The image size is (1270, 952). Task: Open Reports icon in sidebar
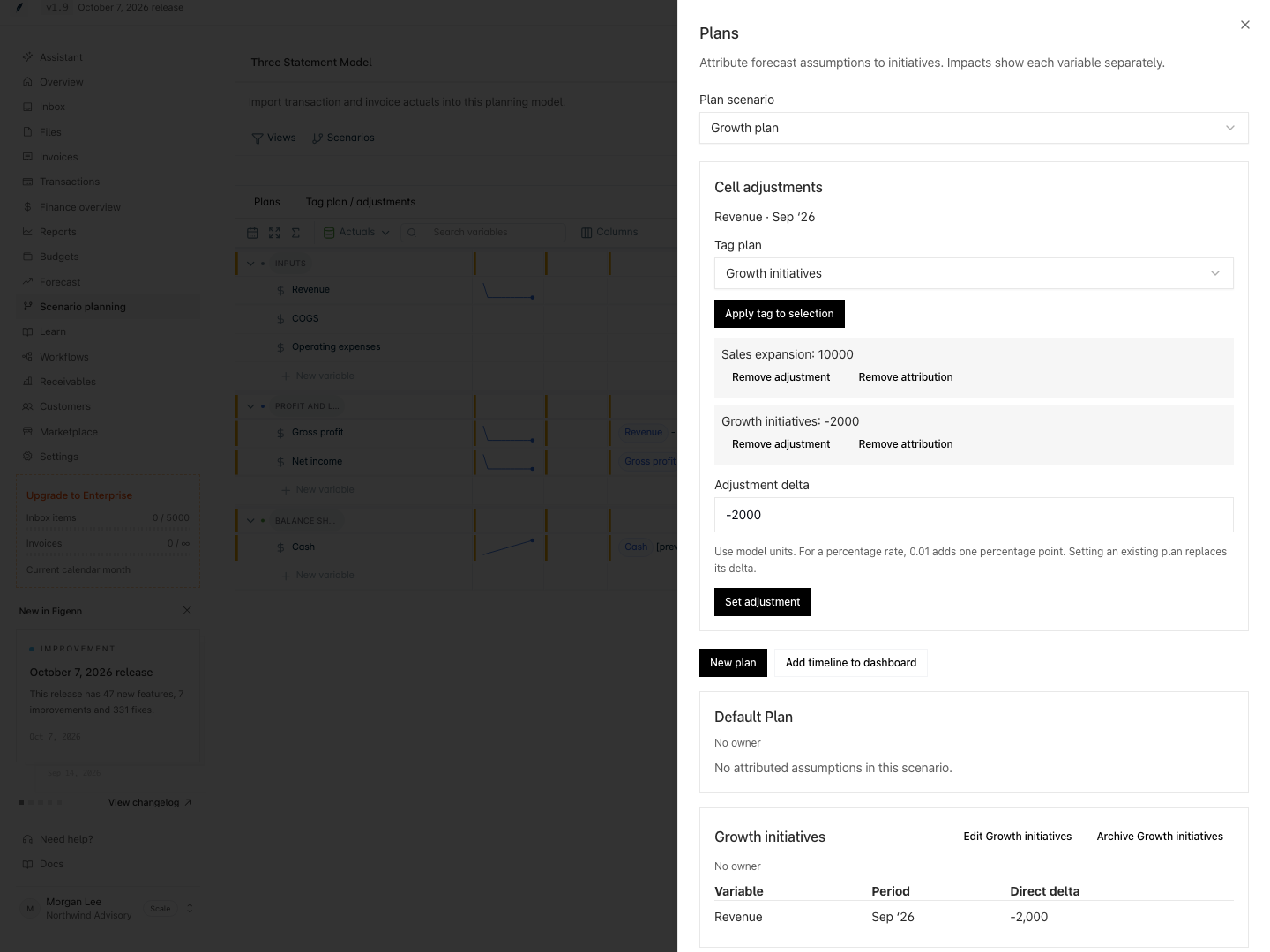pyautogui.click(x=27, y=232)
